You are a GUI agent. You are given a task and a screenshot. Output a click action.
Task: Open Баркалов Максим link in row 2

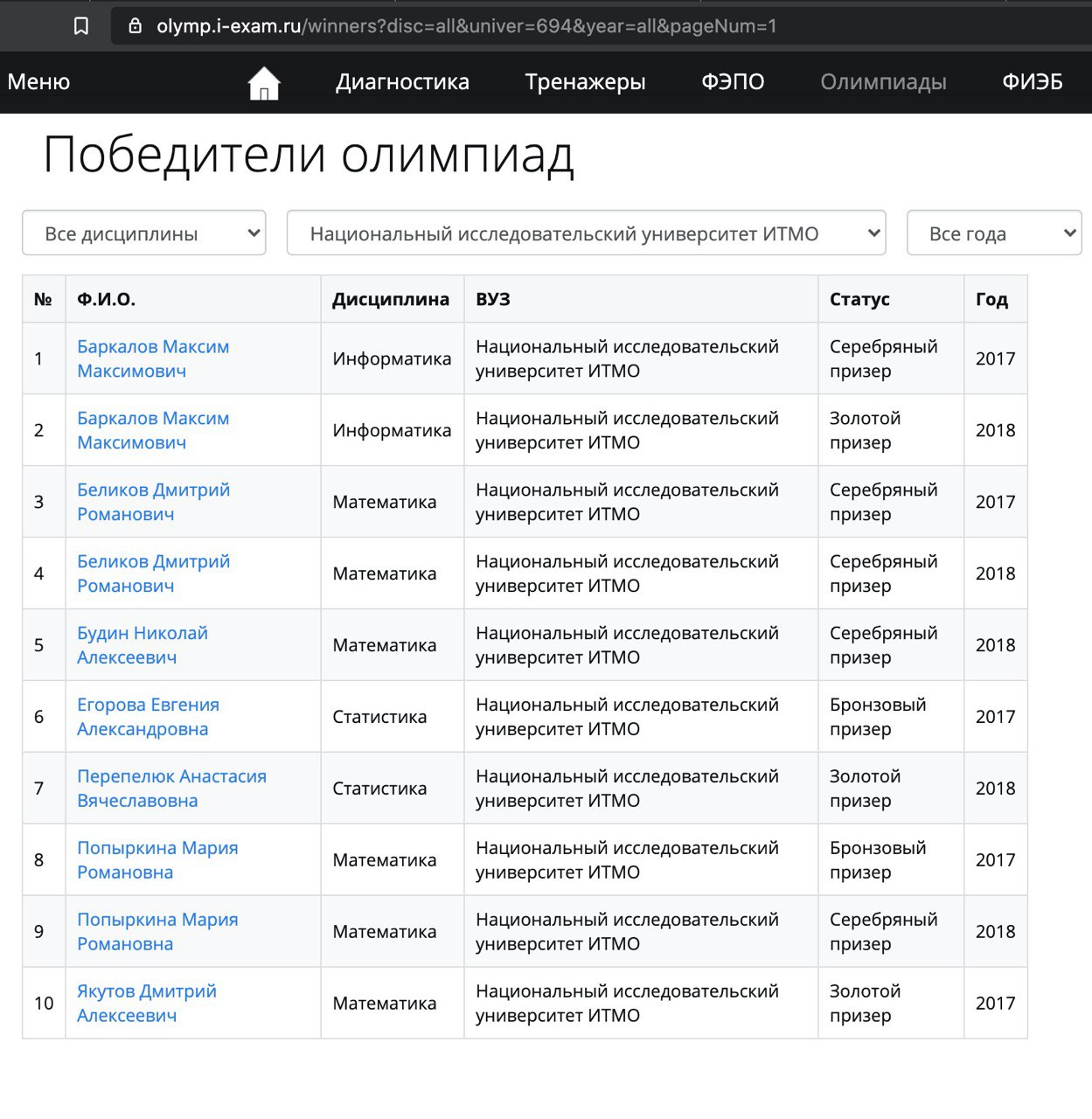click(153, 430)
